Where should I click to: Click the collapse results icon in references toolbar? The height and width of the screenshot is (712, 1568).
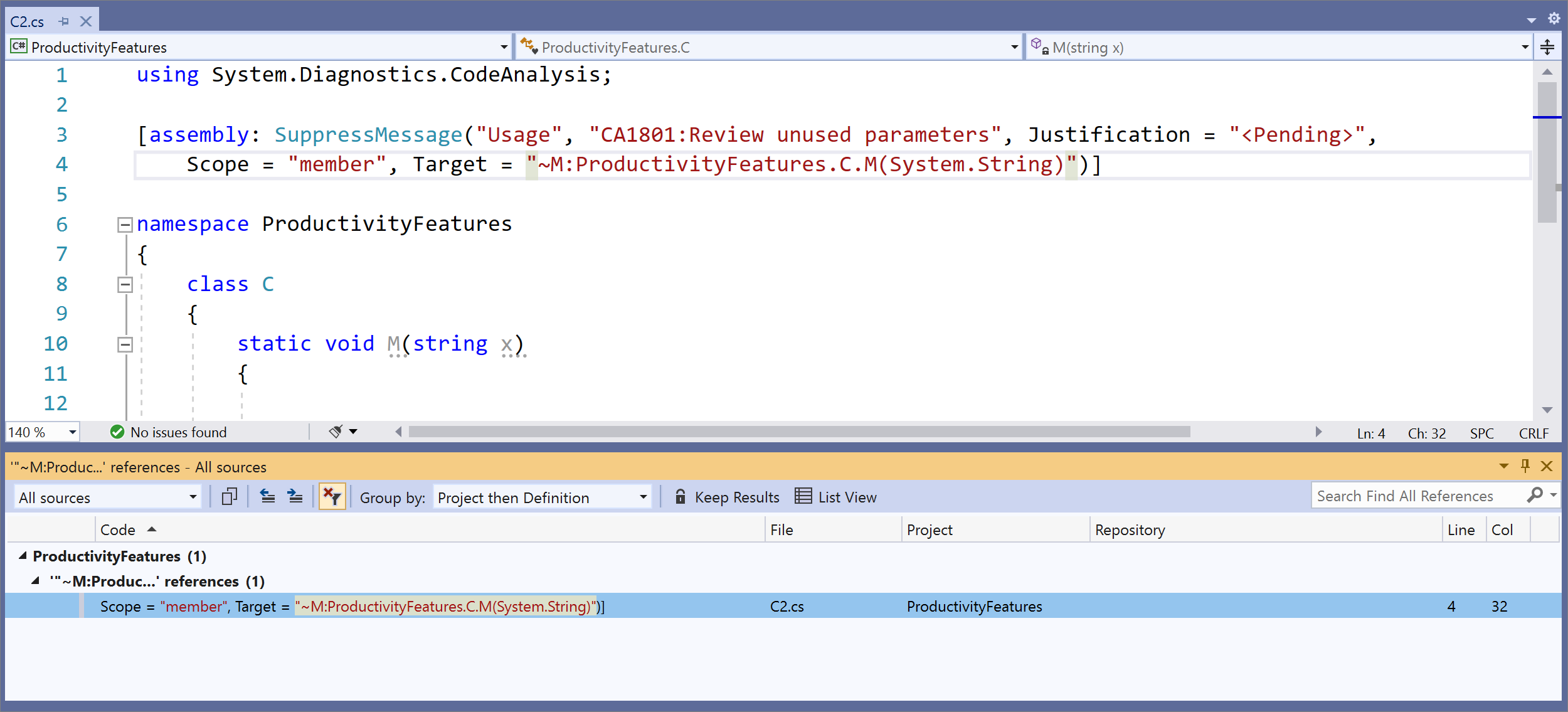click(x=268, y=496)
